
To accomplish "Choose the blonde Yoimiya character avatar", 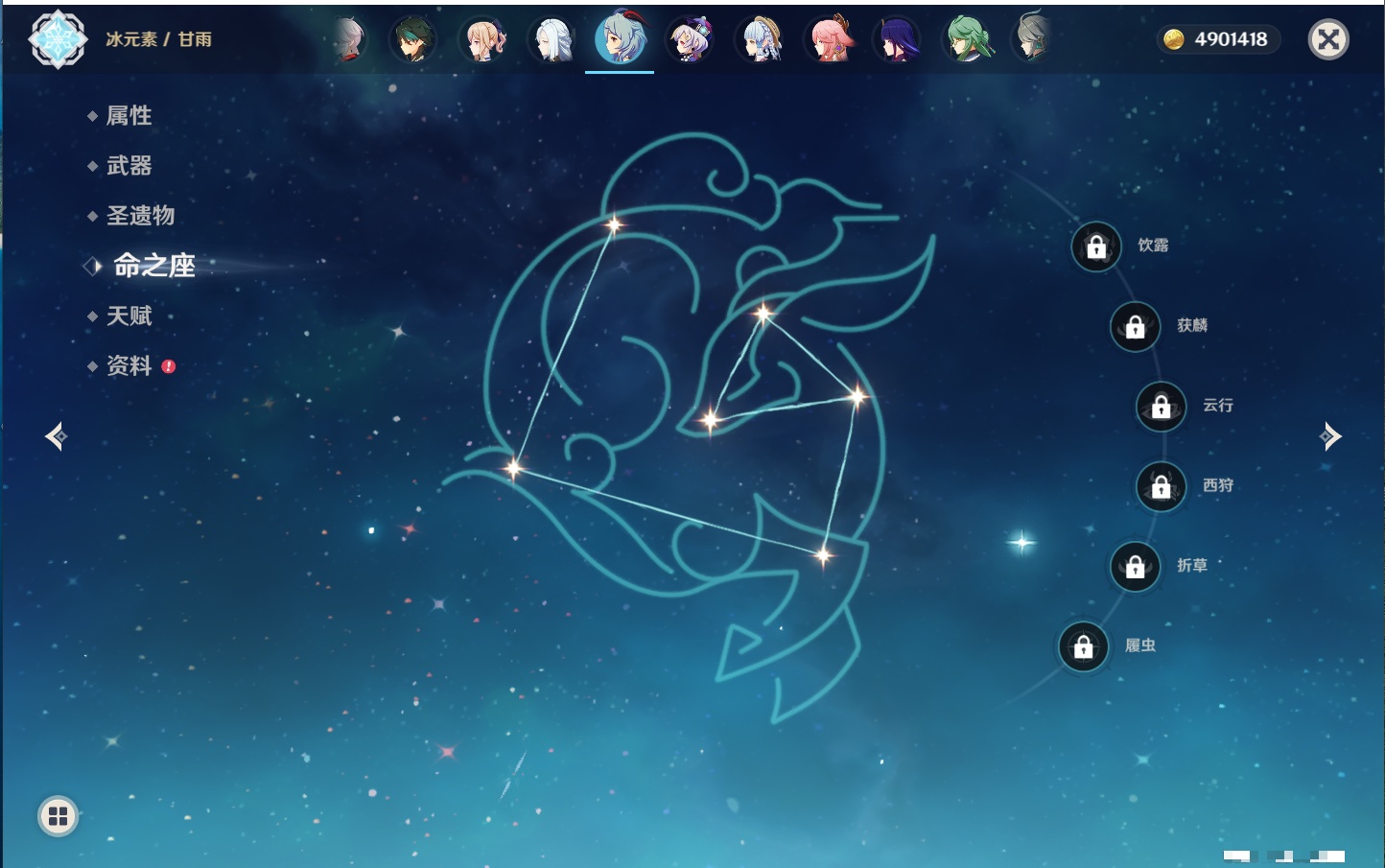I will coord(483,40).
